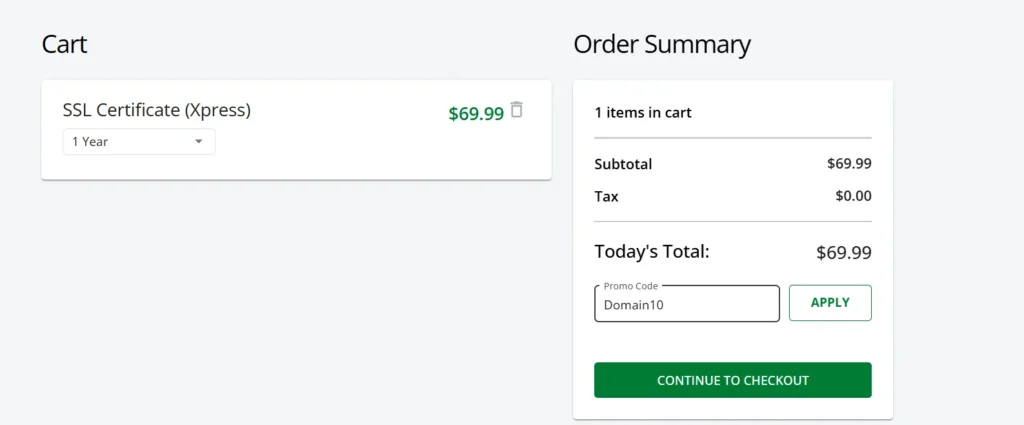Delete the SSL Certificate item with trash icon
The image size is (1024, 425).
click(516, 110)
